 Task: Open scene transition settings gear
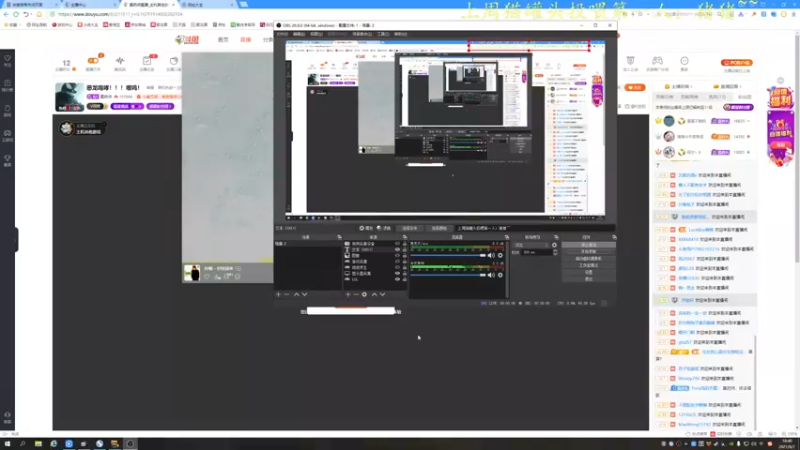click(x=555, y=245)
